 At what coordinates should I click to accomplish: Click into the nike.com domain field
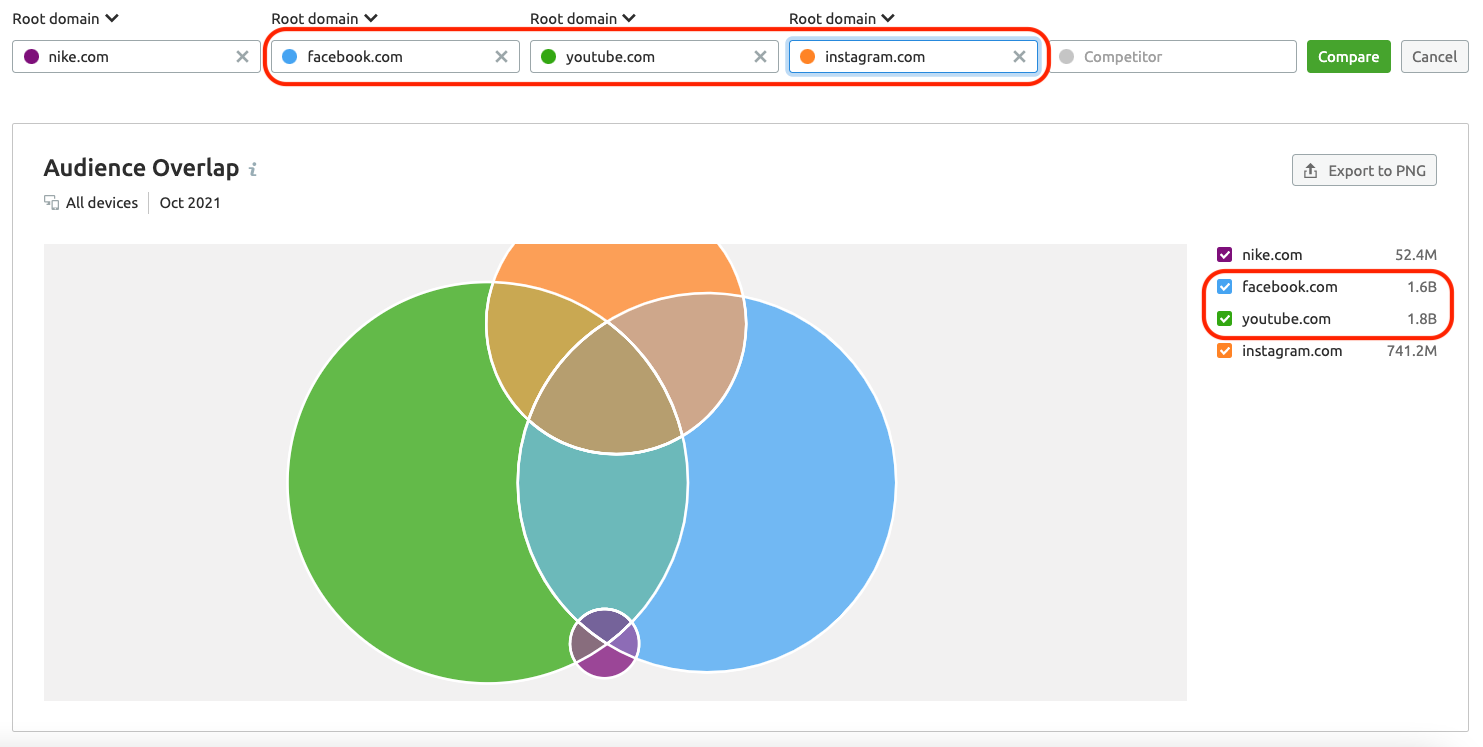pos(136,57)
